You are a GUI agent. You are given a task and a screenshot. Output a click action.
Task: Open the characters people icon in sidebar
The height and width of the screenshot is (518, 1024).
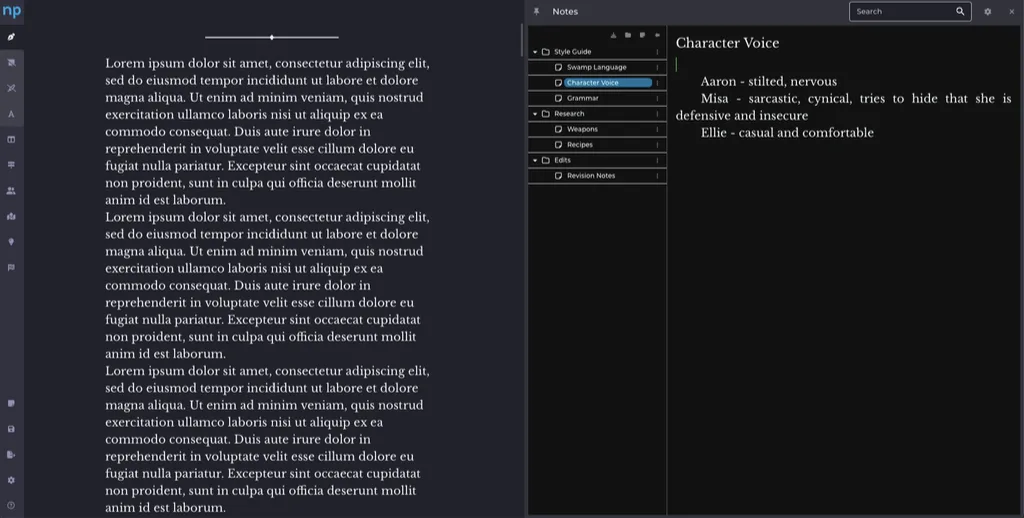click(x=11, y=191)
